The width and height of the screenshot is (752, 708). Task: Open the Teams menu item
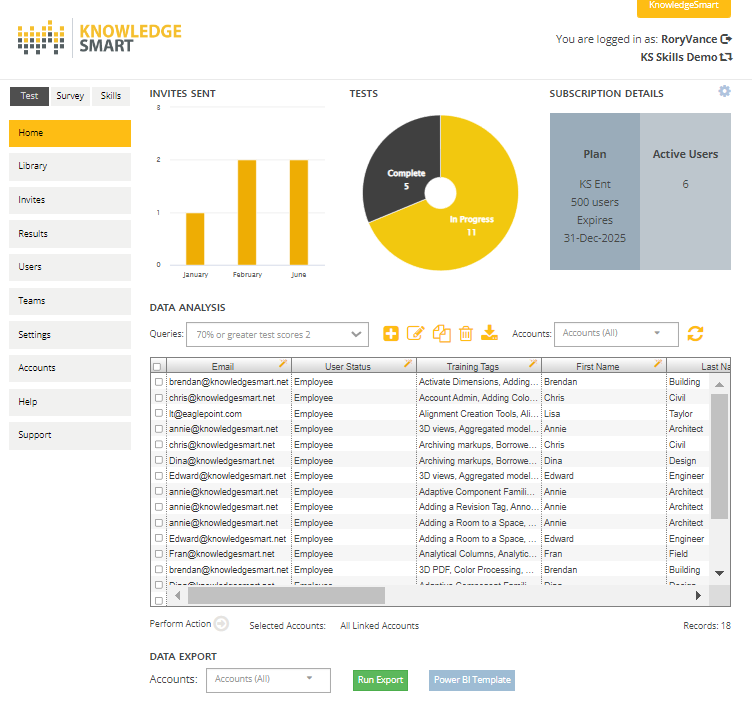(x=70, y=301)
